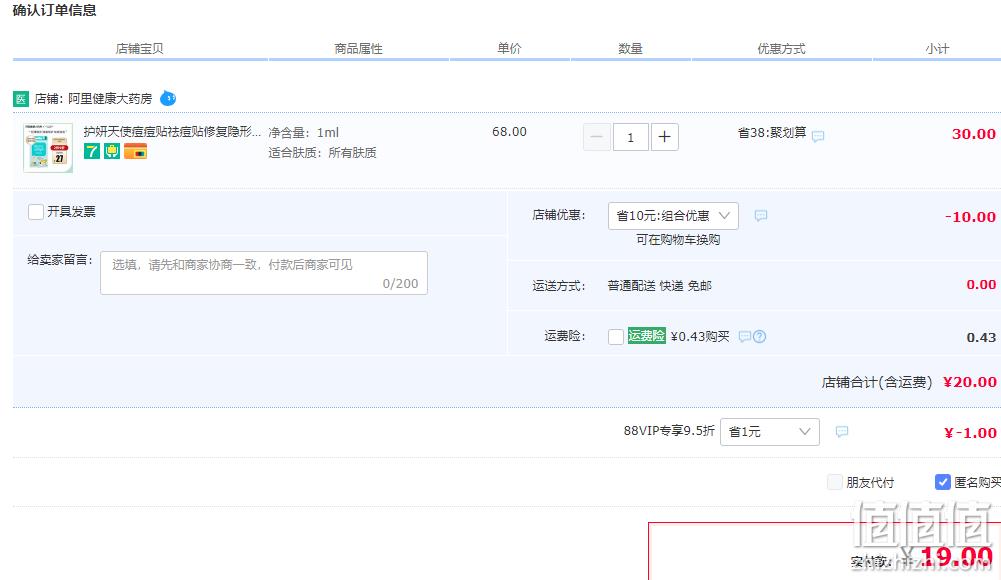
Task: Enable the 运费险 purchase checkbox
Action: (x=616, y=337)
